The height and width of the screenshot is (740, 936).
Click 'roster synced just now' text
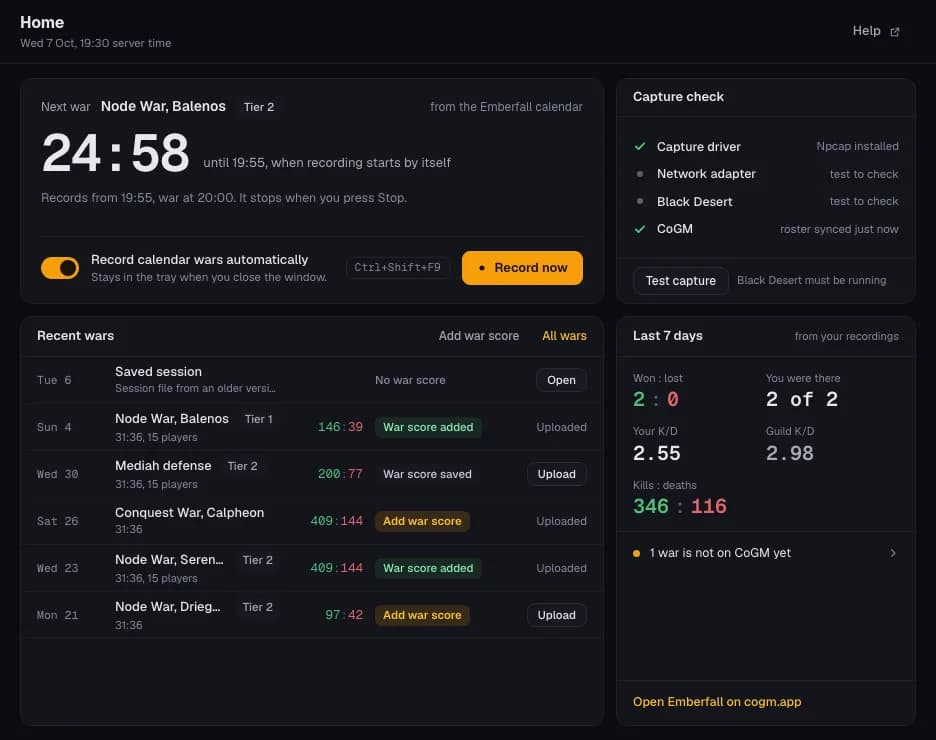pos(839,229)
